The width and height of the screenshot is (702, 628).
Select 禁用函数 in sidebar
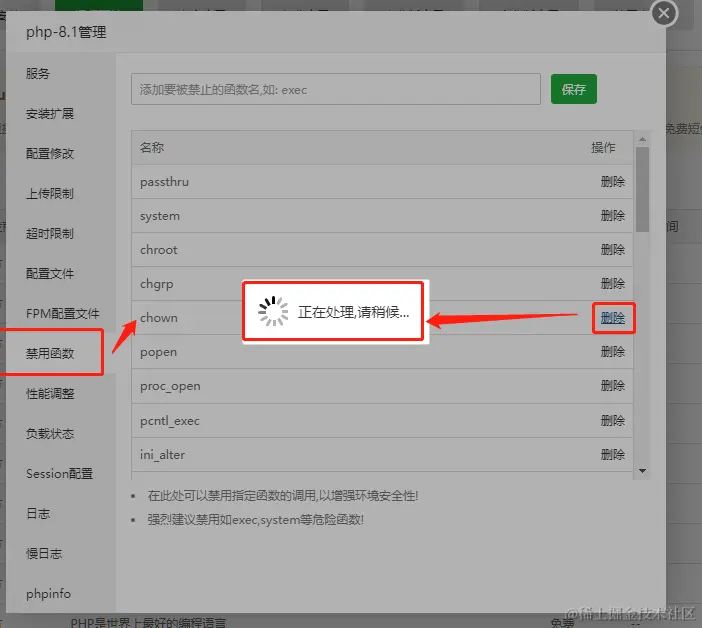click(x=50, y=354)
